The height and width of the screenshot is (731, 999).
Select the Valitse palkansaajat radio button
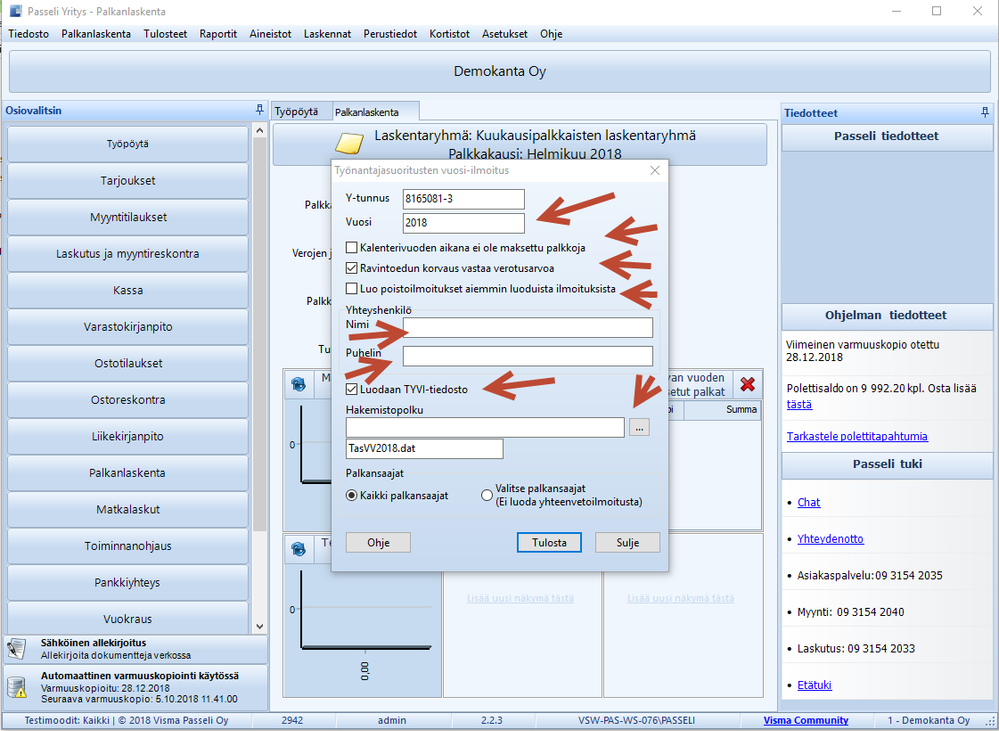[x=487, y=495]
